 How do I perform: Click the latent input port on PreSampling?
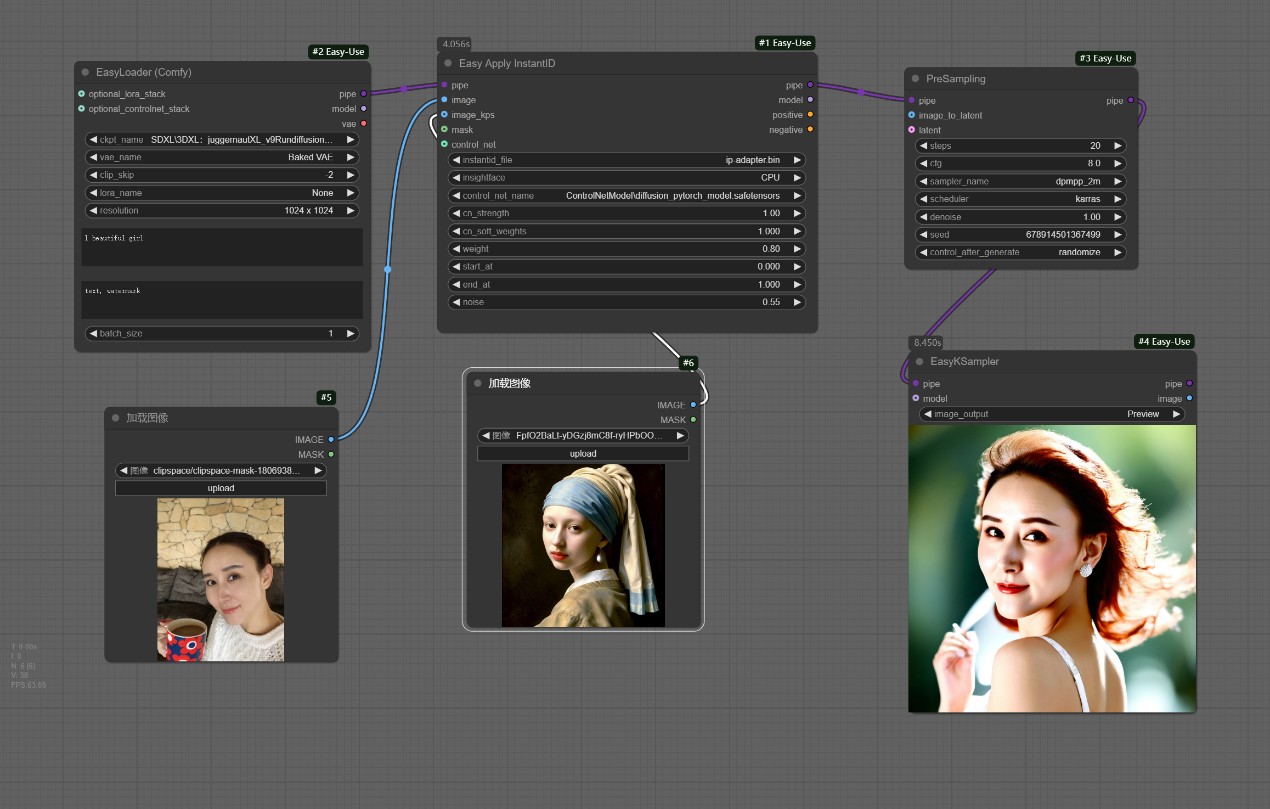(912, 130)
